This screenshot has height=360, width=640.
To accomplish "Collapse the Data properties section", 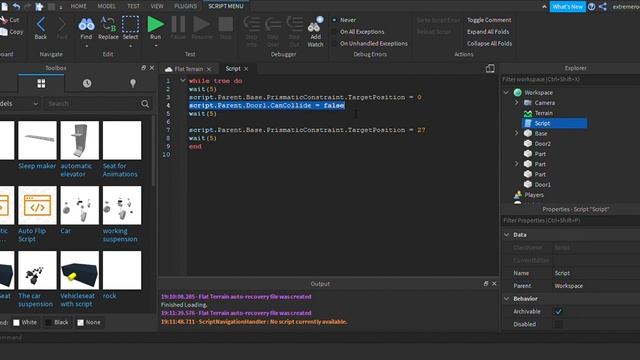I will [x=507, y=235].
